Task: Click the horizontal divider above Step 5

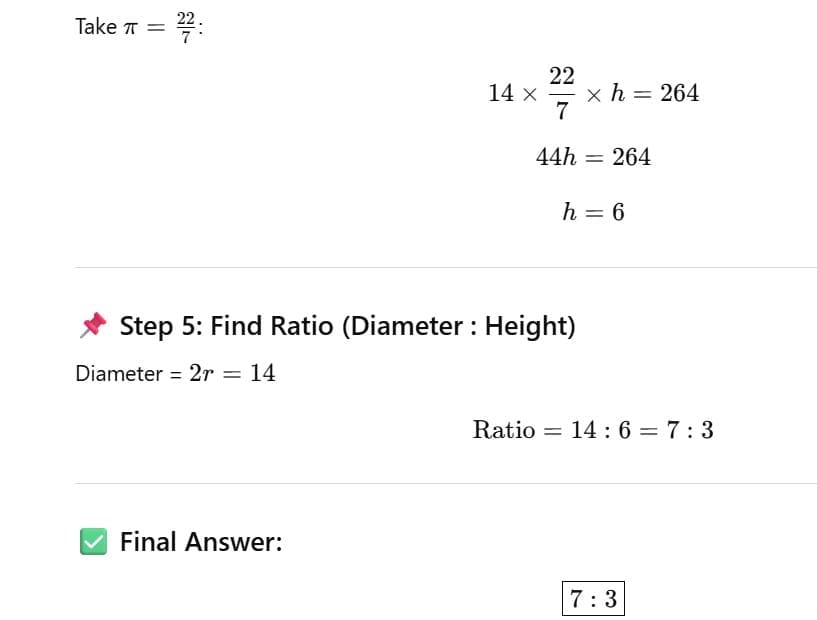Action: (445, 267)
